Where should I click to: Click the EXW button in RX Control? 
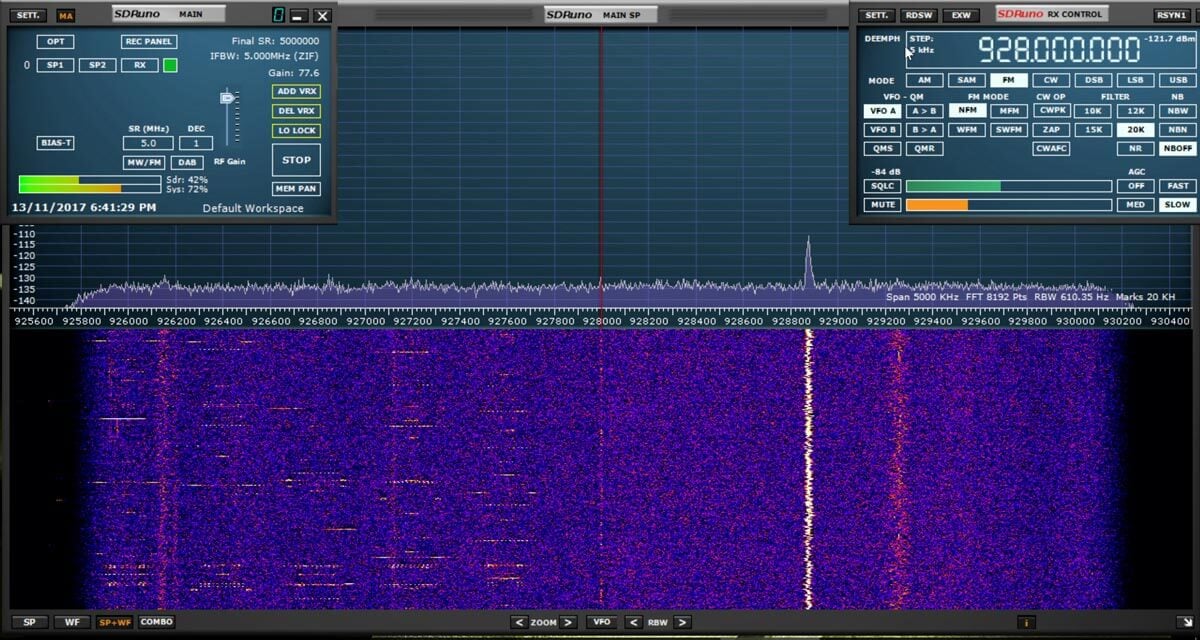(963, 15)
